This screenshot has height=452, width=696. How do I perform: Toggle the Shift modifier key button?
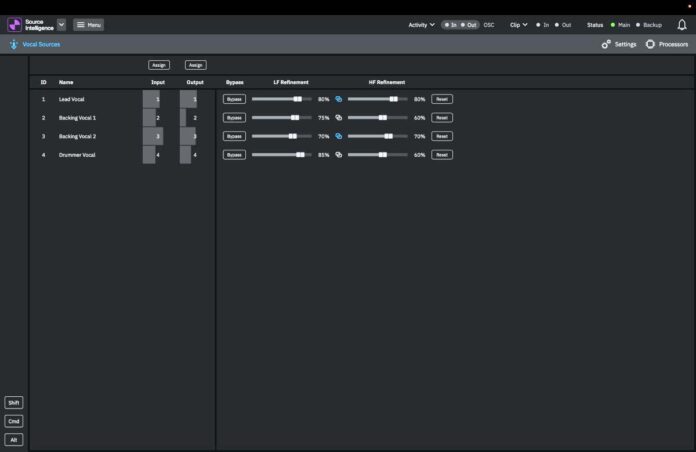pyautogui.click(x=14, y=403)
